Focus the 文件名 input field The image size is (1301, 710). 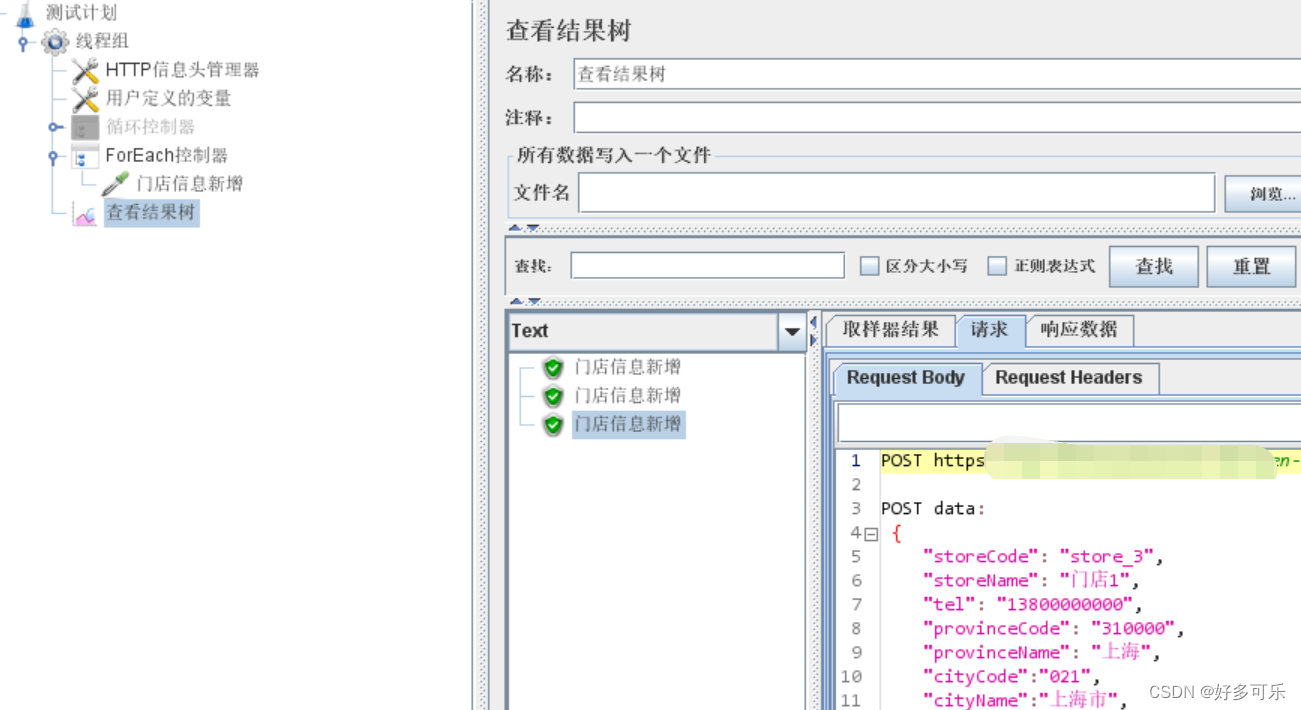coord(897,193)
